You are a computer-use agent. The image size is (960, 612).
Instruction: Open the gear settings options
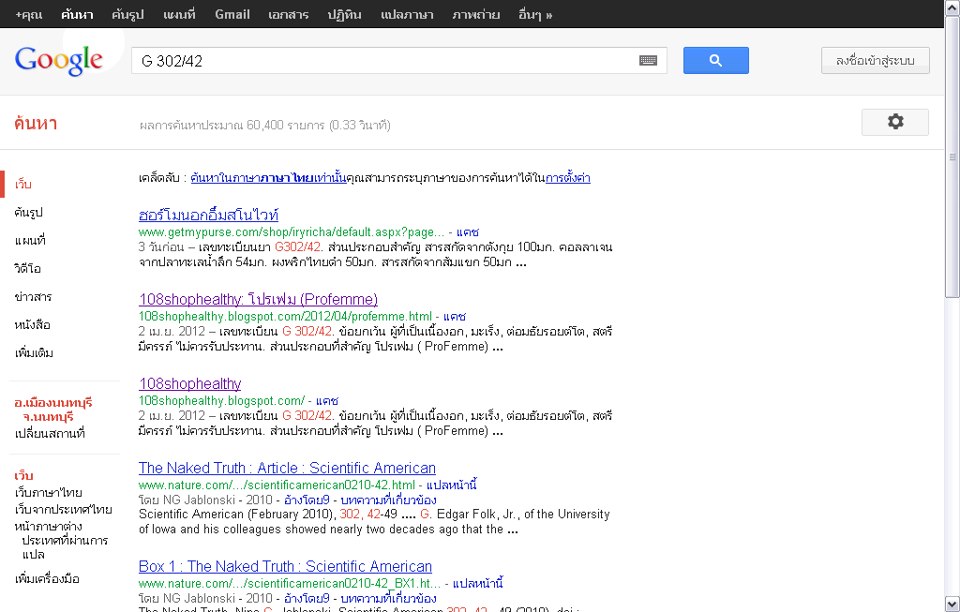click(895, 122)
